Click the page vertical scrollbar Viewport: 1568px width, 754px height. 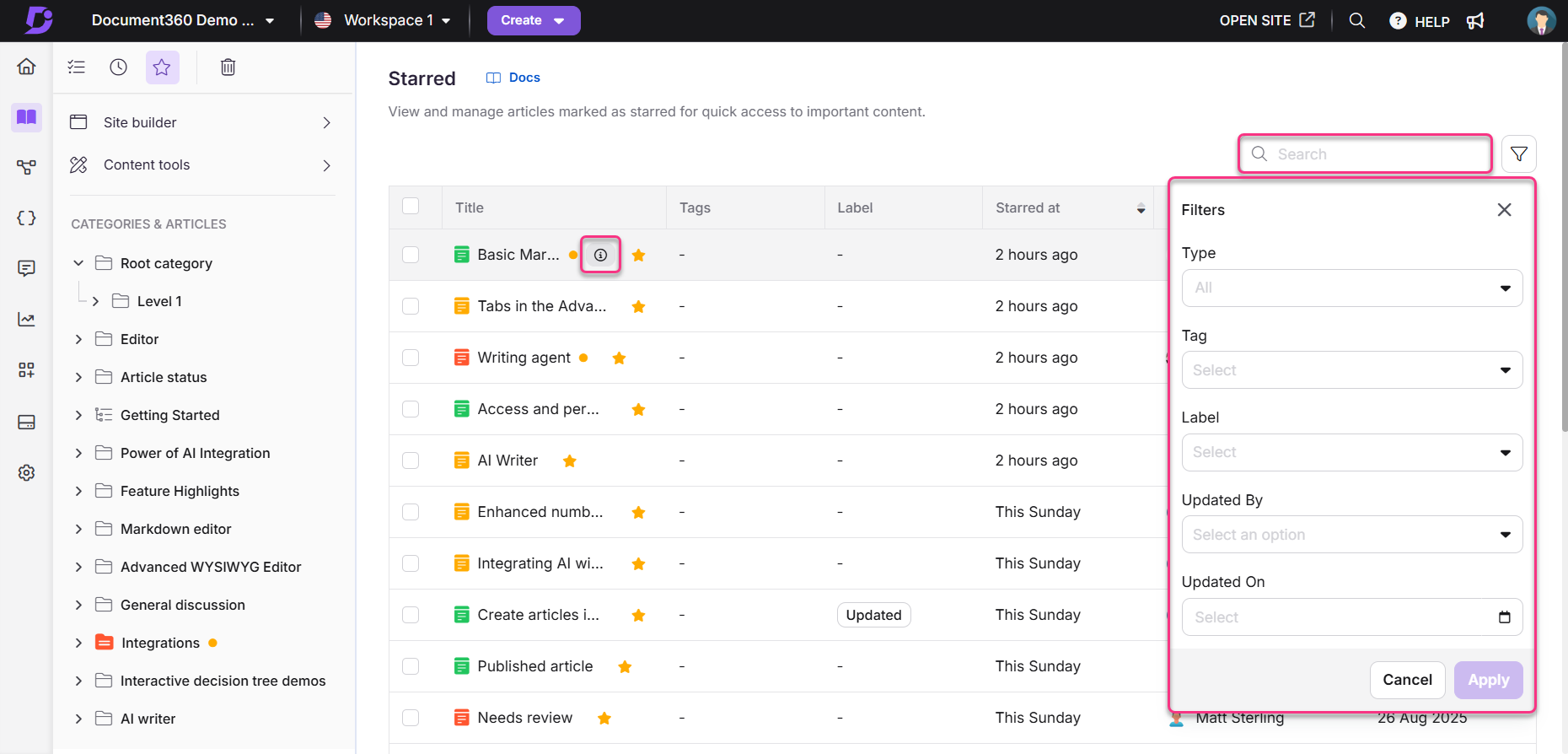1564,236
